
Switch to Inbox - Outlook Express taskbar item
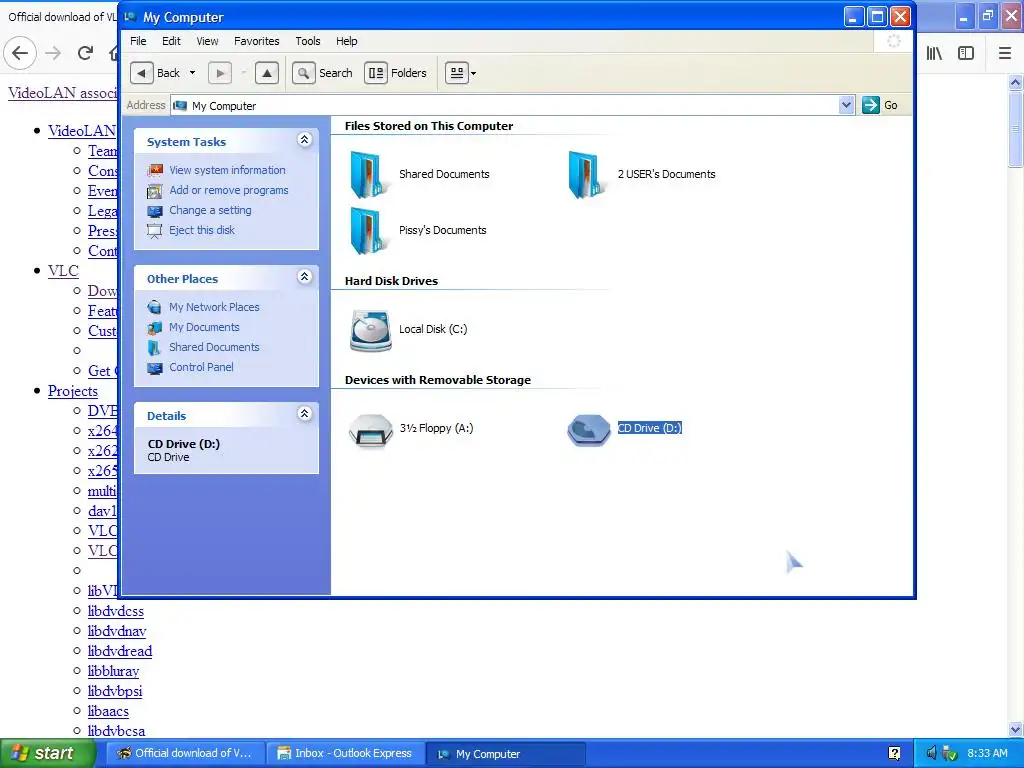(345, 753)
